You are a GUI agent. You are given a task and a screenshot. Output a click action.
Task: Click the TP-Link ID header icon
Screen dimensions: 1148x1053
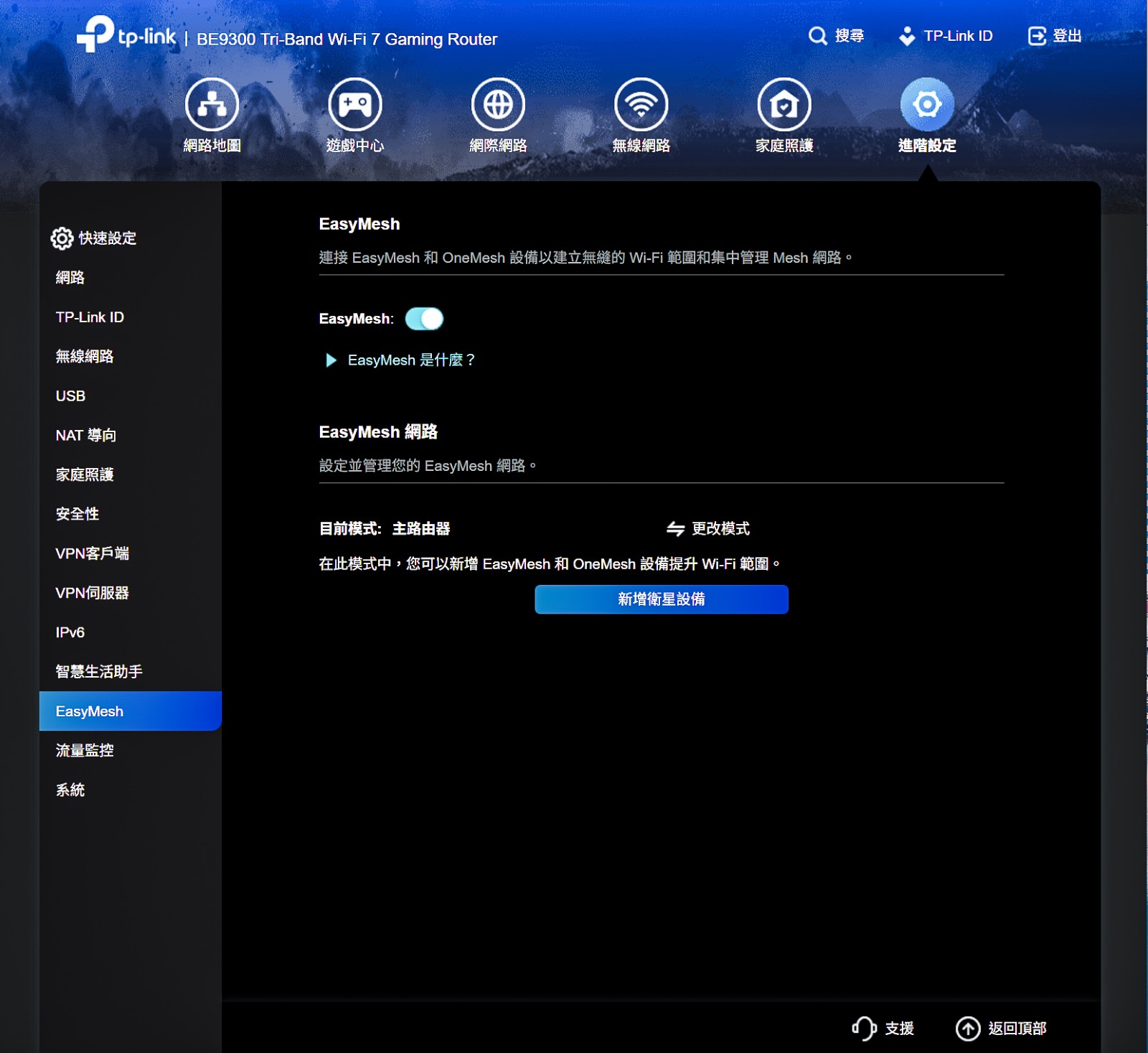tap(907, 36)
